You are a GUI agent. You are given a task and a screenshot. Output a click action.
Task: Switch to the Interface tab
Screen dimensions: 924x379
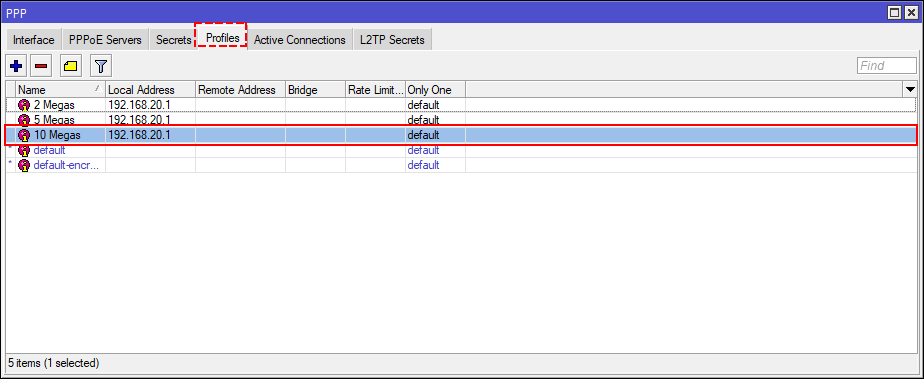click(34, 40)
